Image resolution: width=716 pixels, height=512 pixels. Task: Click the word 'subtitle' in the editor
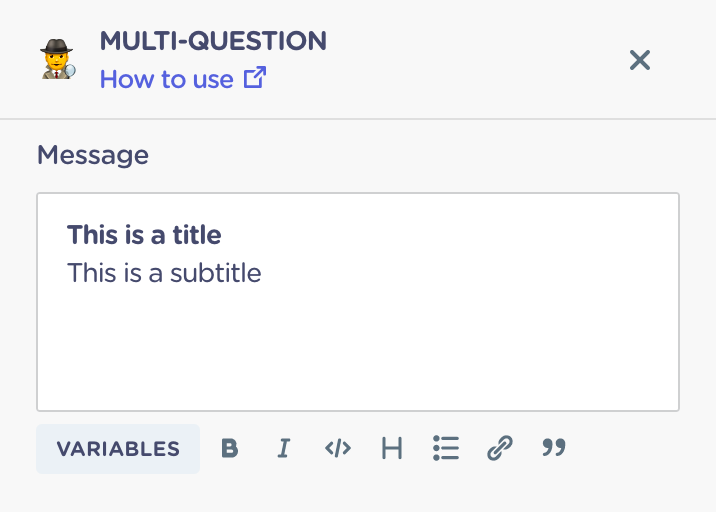click(216, 273)
